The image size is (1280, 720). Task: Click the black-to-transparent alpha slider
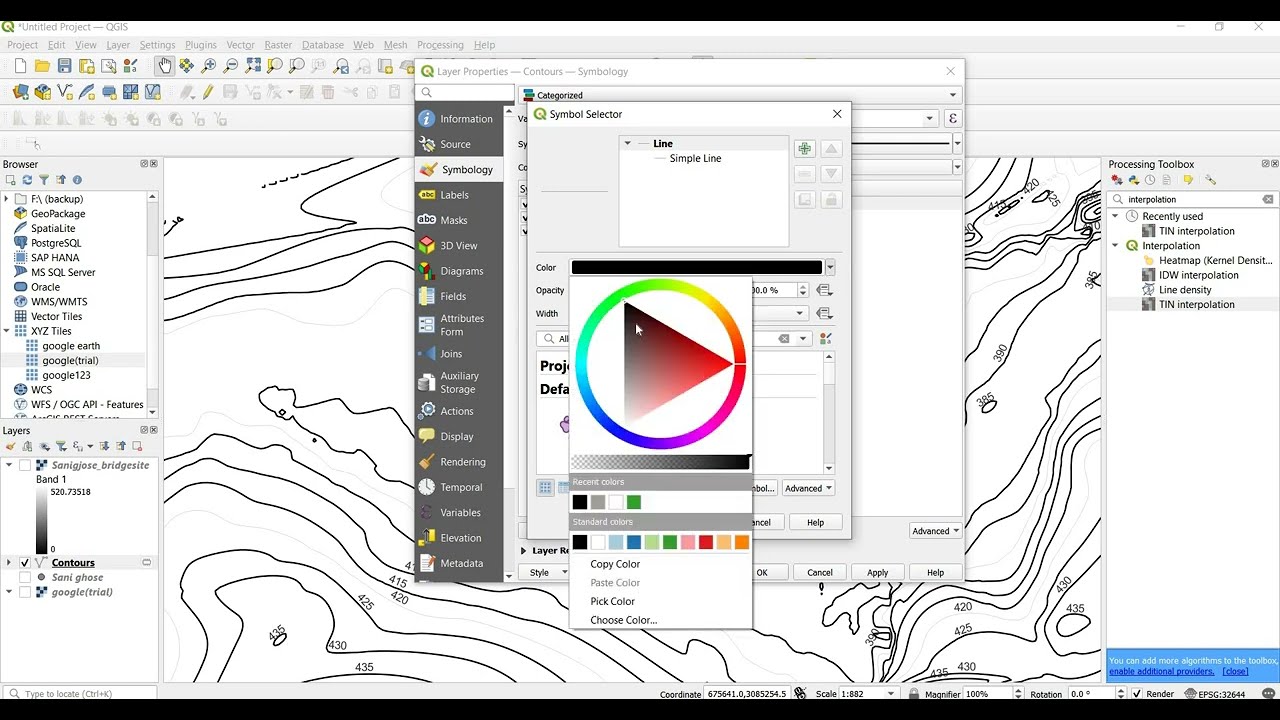(660, 462)
